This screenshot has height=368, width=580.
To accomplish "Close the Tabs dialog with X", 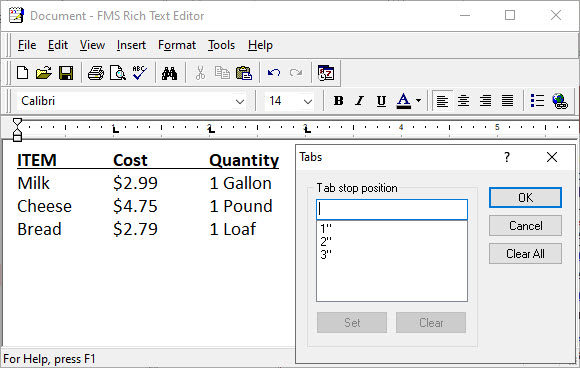I will point(552,157).
